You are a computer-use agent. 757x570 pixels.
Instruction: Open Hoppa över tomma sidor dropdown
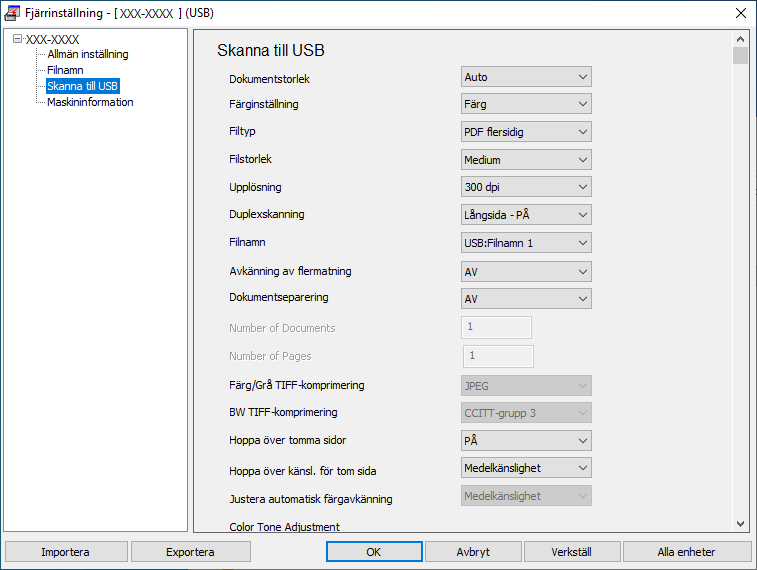click(526, 441)
